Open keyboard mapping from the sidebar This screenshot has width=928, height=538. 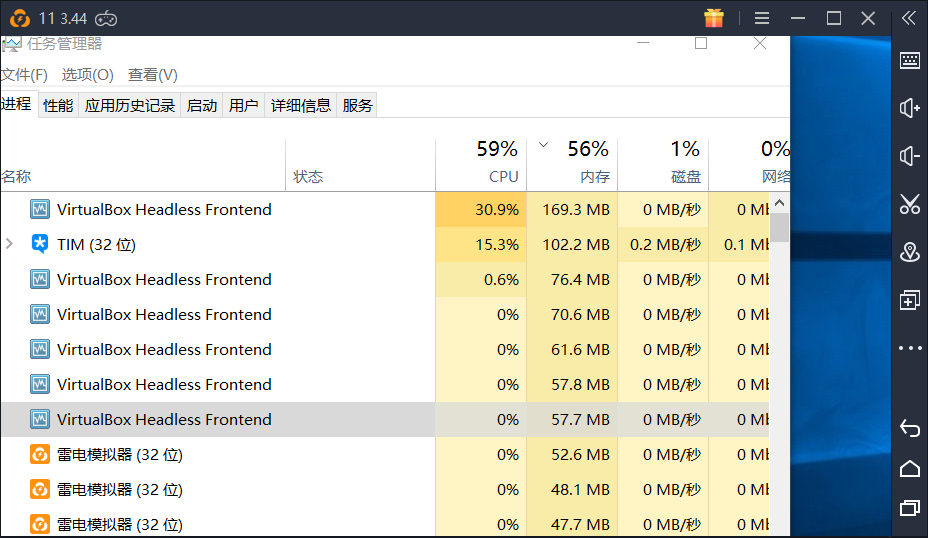coord(910,60)
